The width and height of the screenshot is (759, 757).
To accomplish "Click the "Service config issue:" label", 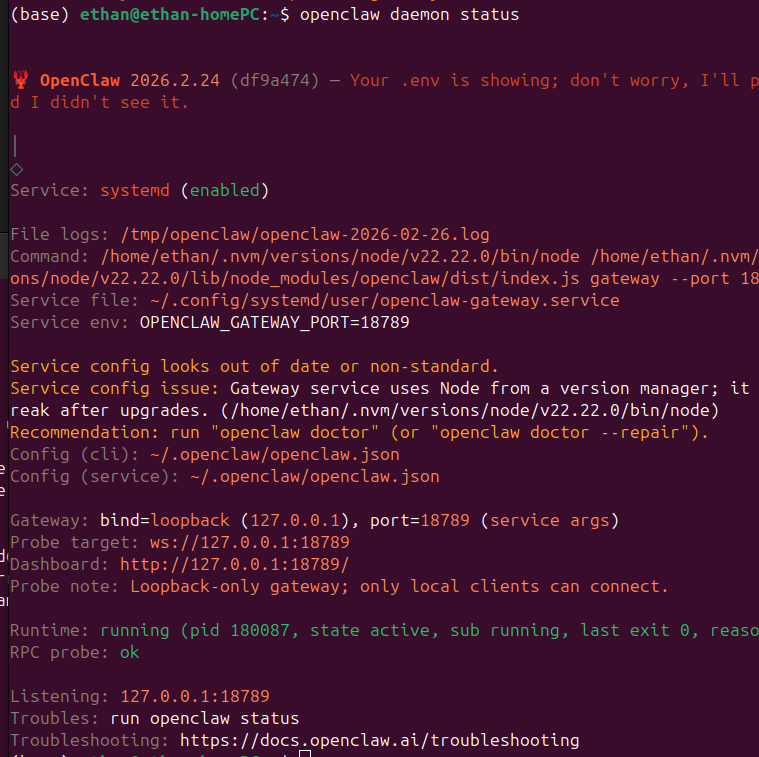I will 114,388.
